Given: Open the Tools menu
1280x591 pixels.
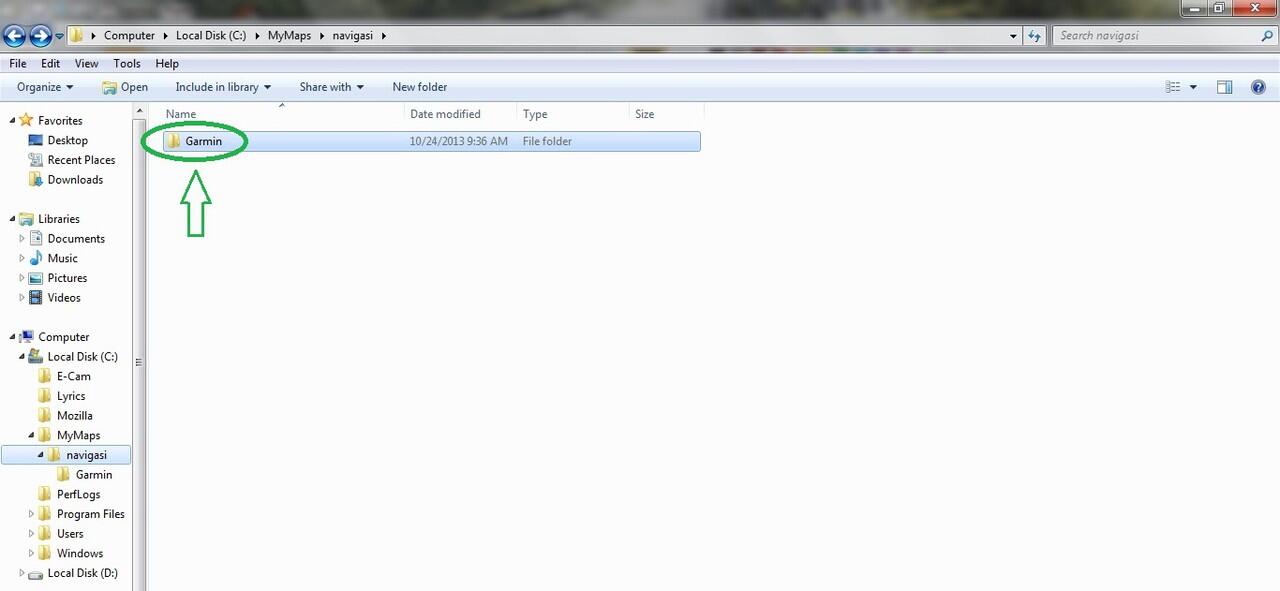Looking at the screenshot, I should [x=127, y=63].
